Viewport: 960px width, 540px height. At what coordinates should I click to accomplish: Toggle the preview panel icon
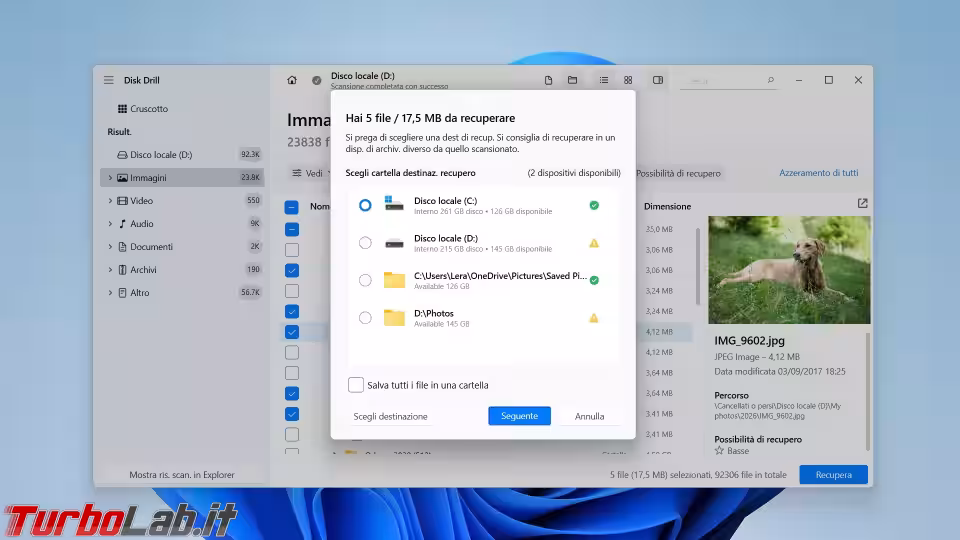(x=658, y=80)
